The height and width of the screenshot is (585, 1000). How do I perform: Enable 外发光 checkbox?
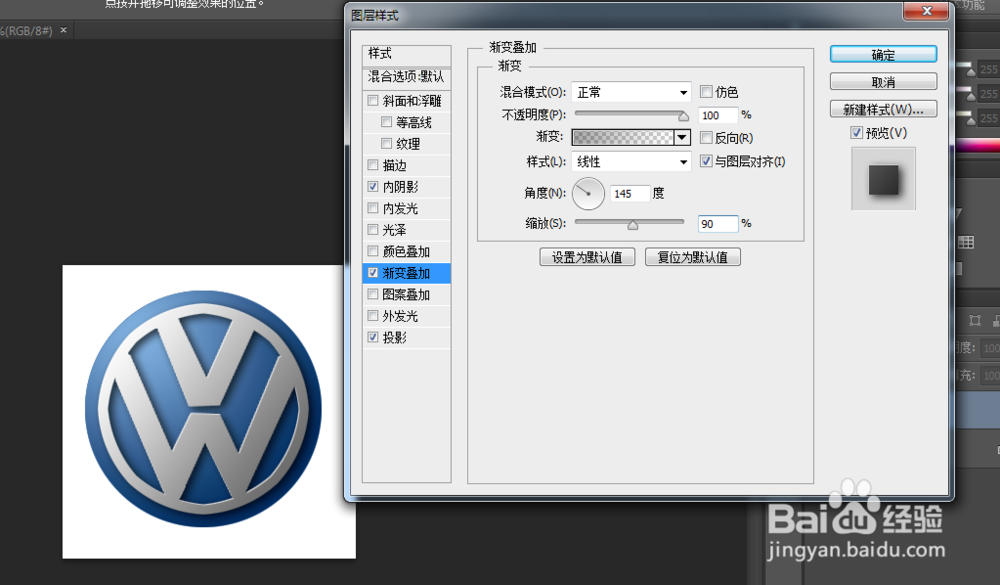373,316
